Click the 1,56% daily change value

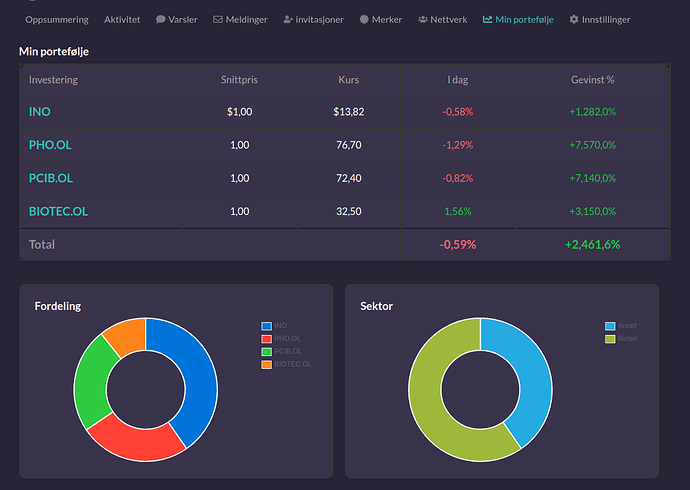tap(458, 212)
